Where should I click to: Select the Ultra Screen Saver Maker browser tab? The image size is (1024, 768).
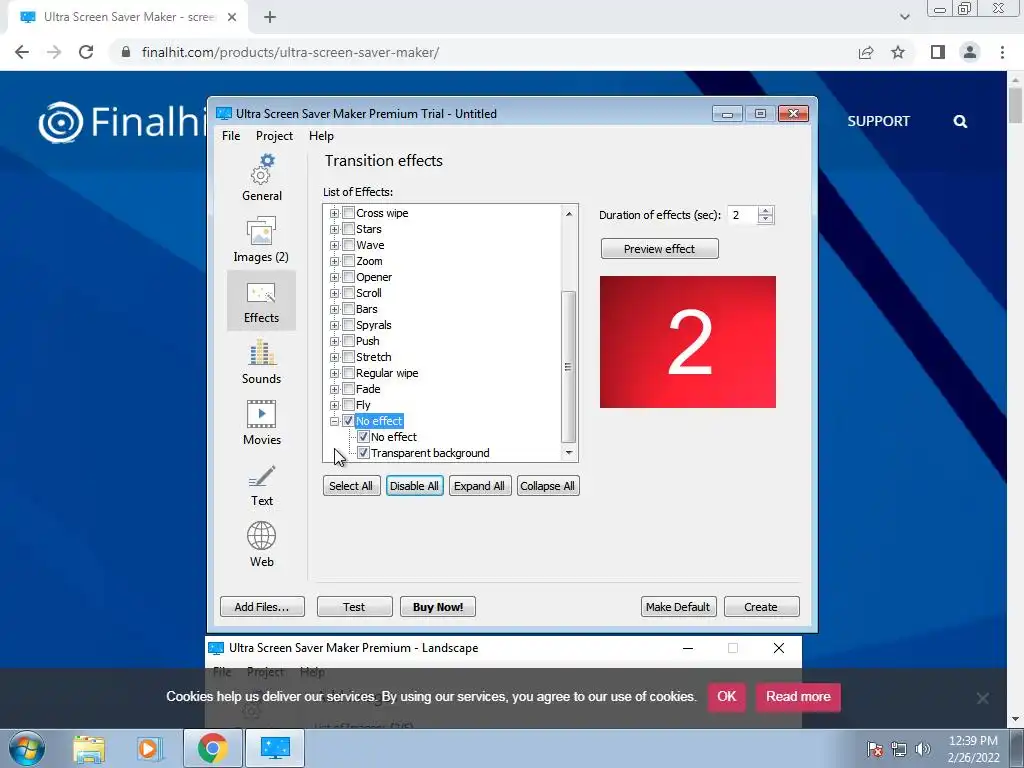pos(129,17)
